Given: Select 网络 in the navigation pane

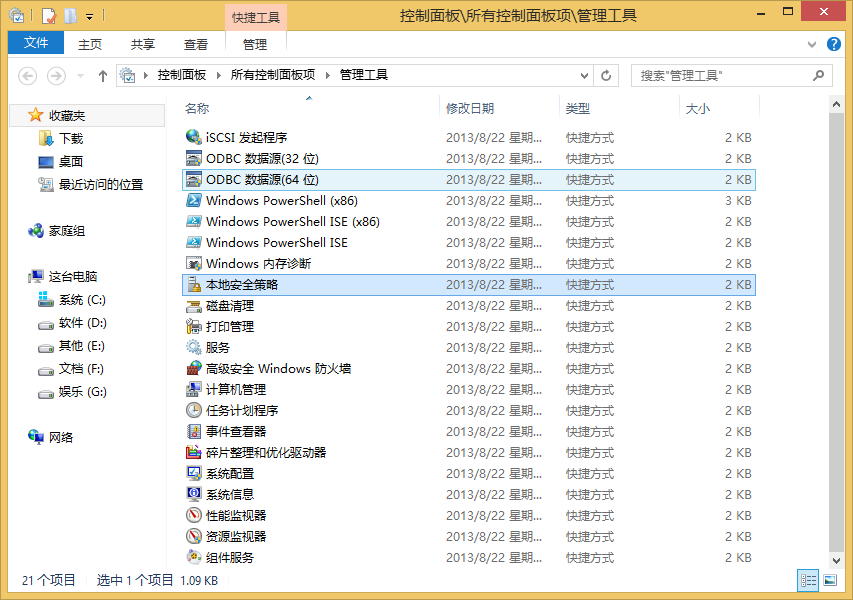Looking at the screenshot, I should [x=60, y=437].
